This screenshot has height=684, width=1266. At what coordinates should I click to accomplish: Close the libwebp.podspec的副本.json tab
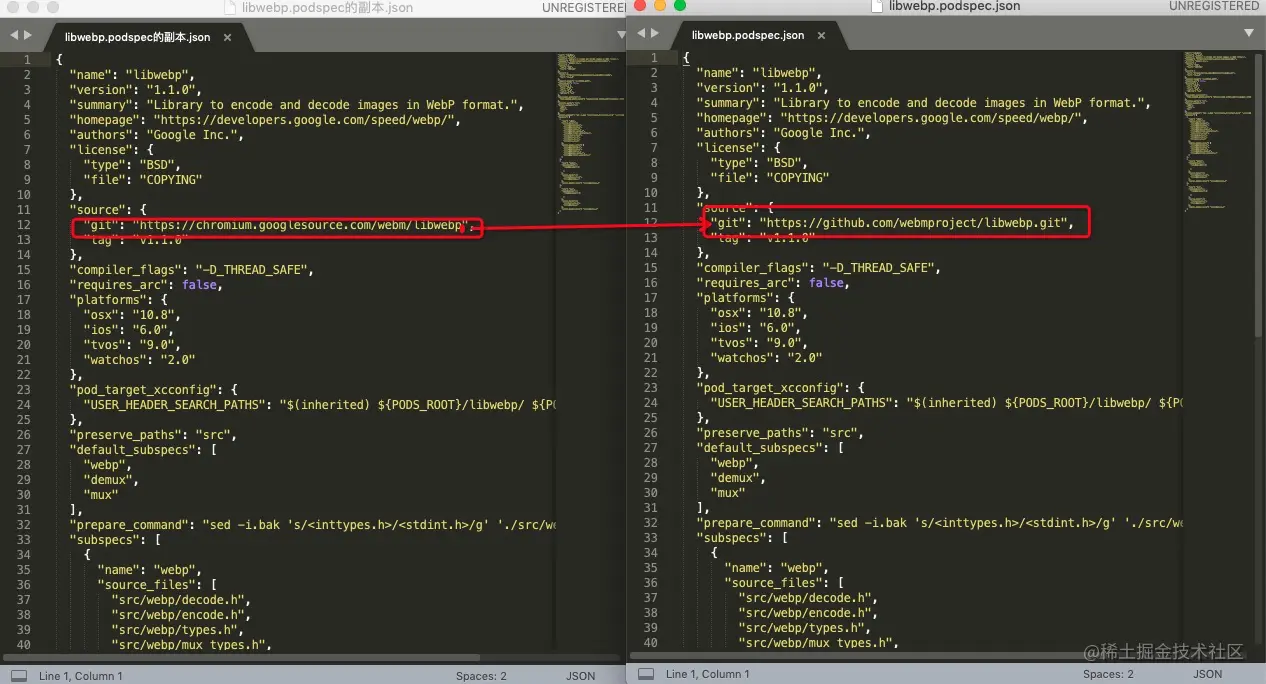point(227,37)
